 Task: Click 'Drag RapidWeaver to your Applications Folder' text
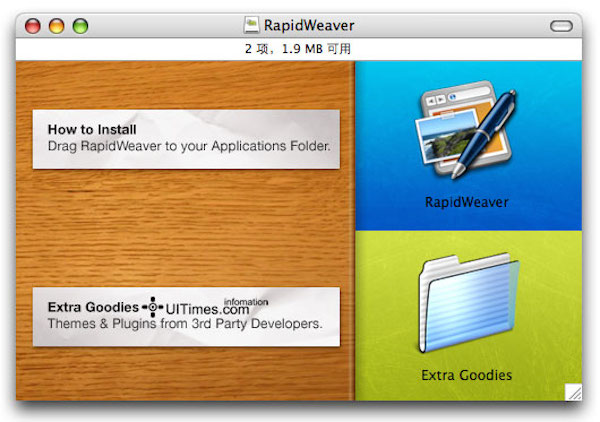(189, 146)
